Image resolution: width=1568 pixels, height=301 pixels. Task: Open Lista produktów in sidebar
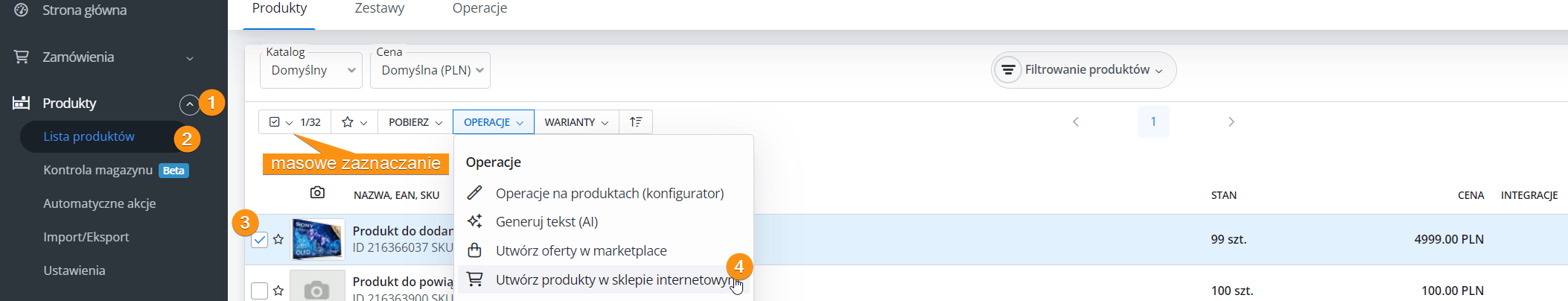[89, 136]
